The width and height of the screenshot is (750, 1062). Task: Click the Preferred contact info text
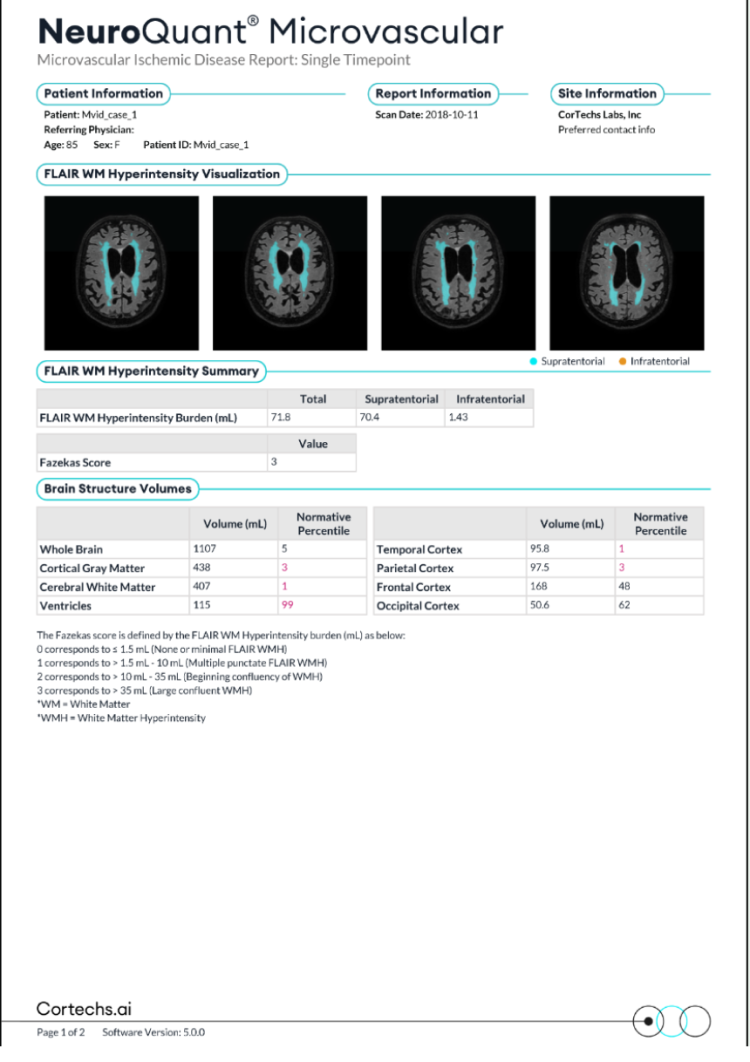point(606,129)
